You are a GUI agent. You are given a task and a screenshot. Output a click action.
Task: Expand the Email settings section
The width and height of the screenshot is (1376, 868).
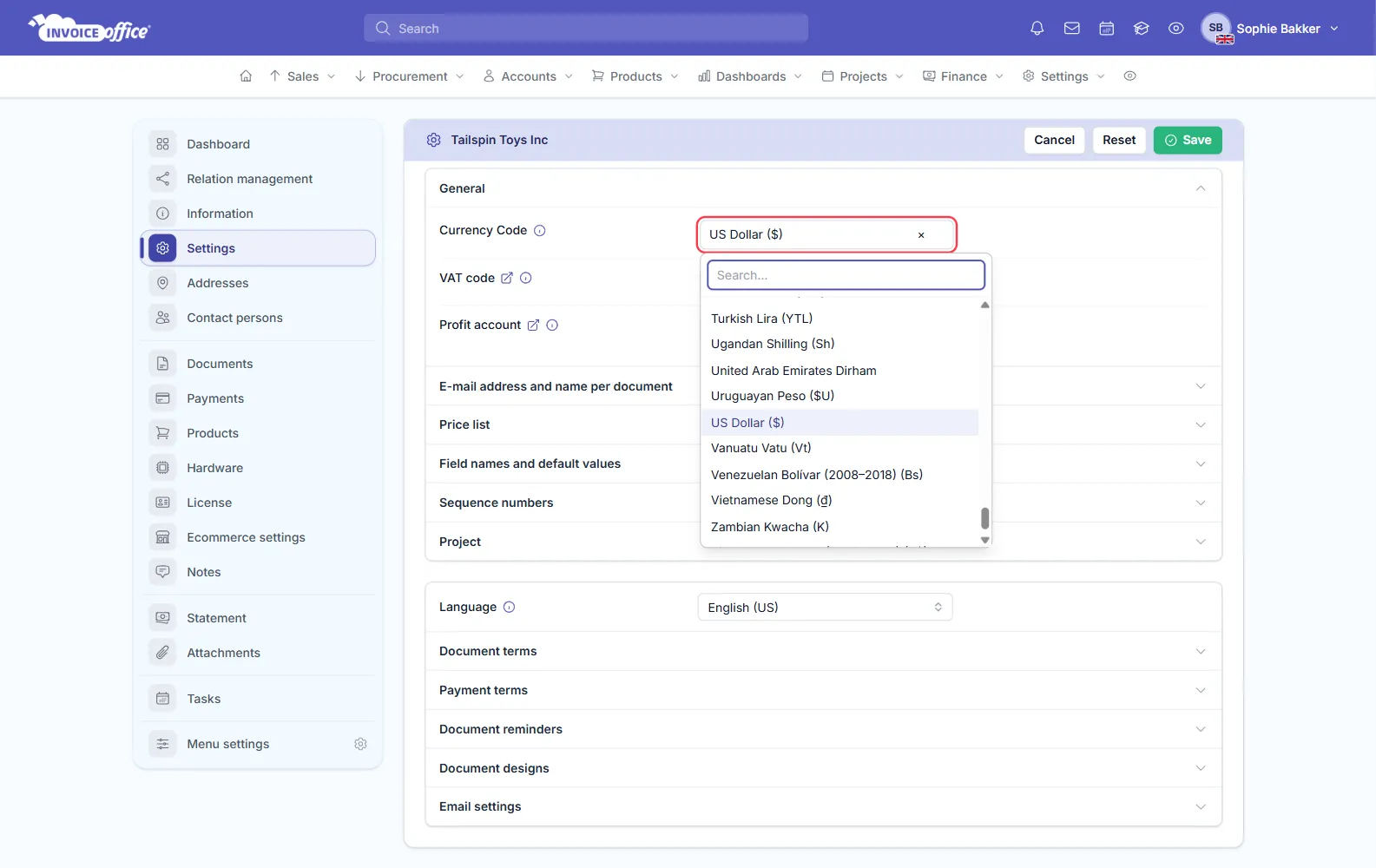tap(823, 806)
